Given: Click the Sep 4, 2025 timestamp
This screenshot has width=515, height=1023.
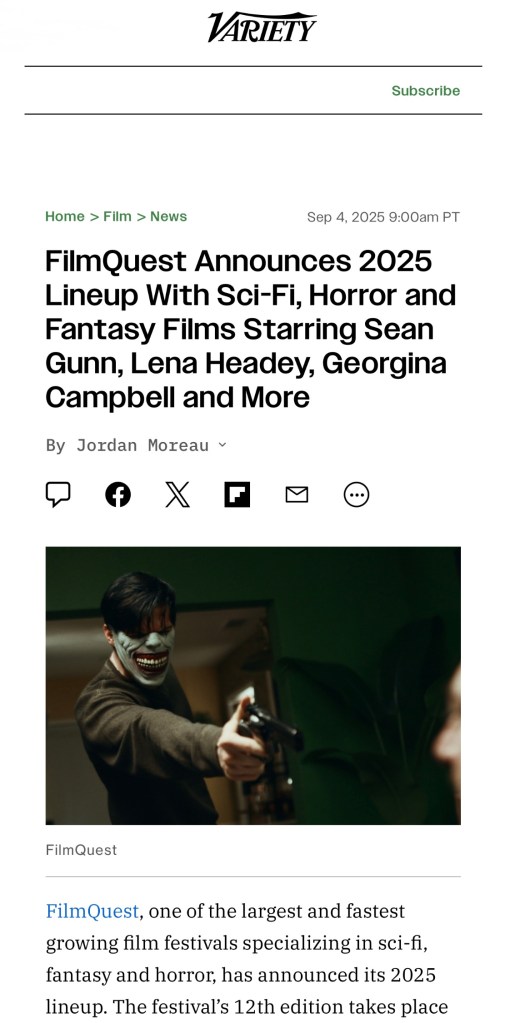Looking at the screenshot, I should pos(384,217).
